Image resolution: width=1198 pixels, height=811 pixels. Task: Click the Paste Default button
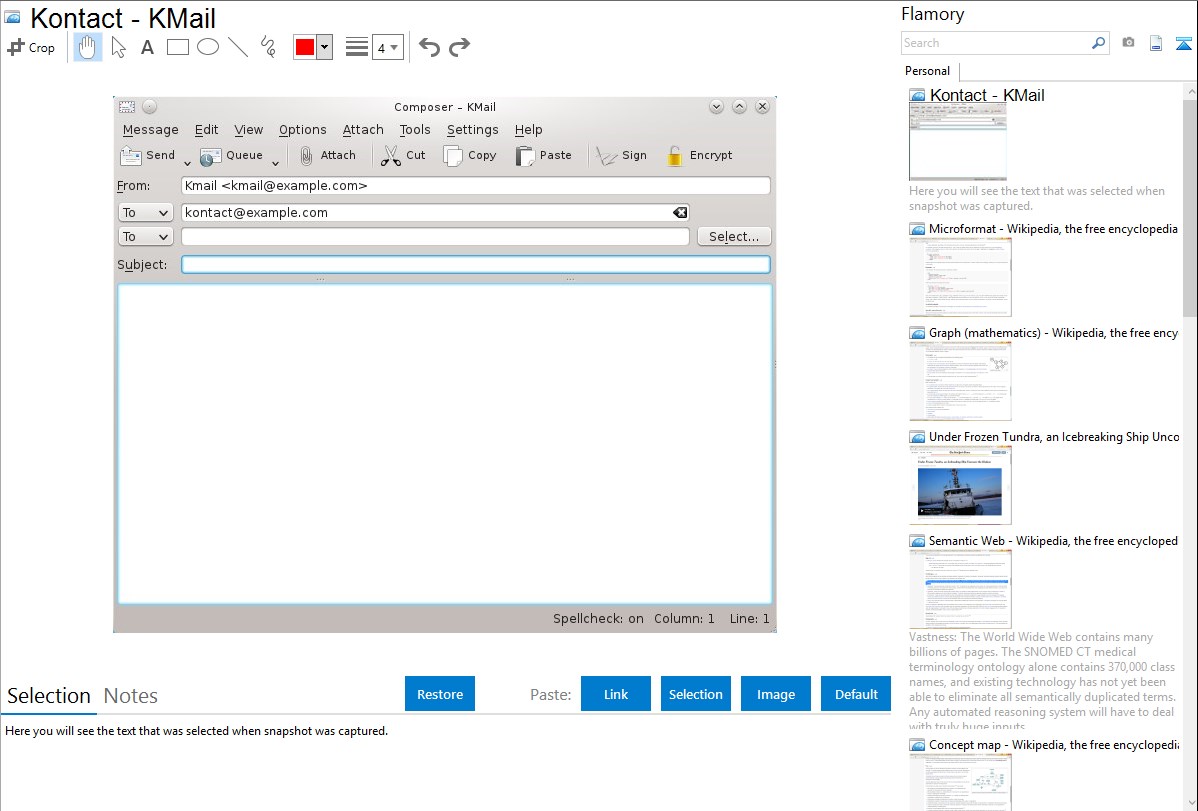tap(856, 694)
